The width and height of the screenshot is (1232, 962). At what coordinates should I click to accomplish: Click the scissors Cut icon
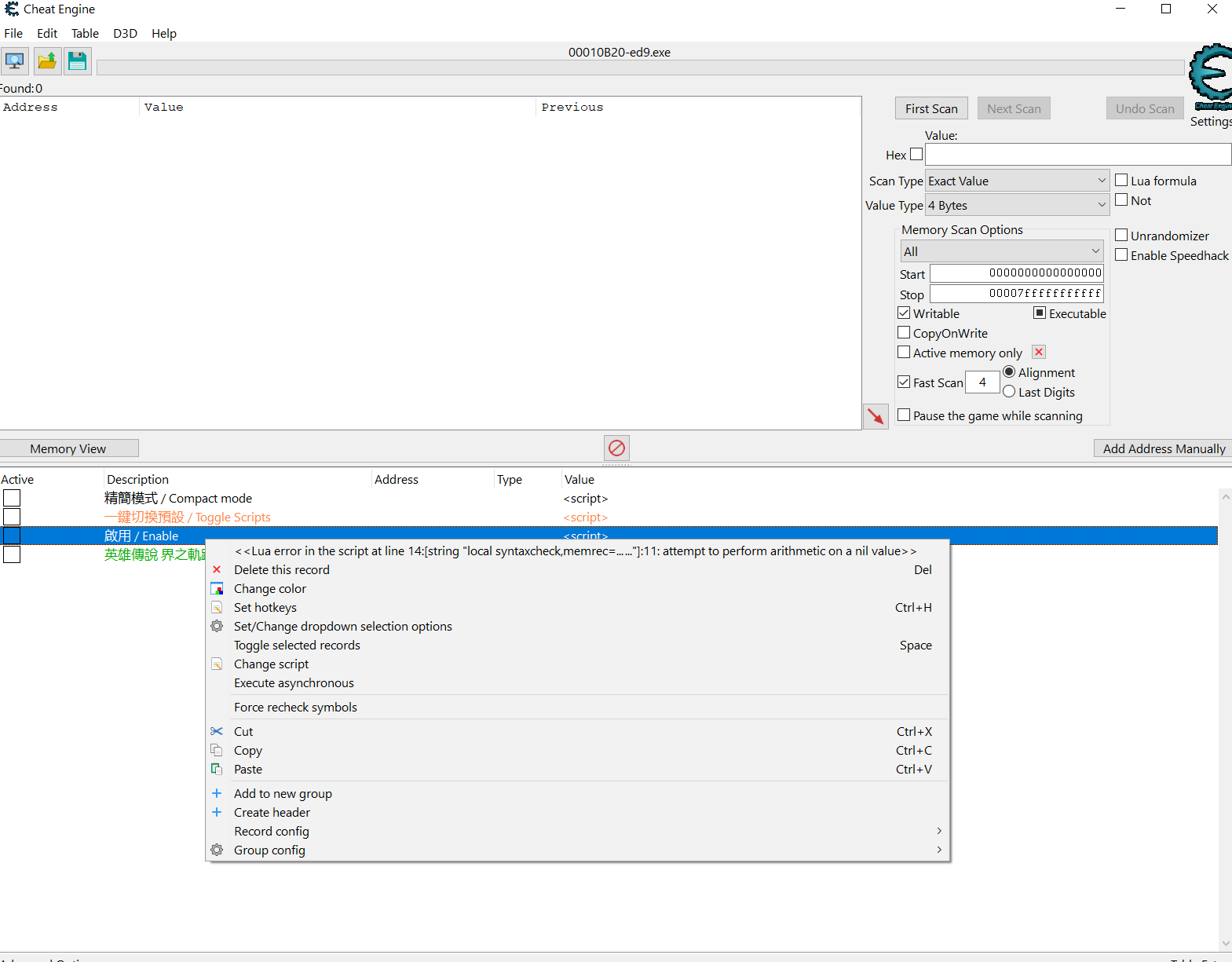[217, 732]
